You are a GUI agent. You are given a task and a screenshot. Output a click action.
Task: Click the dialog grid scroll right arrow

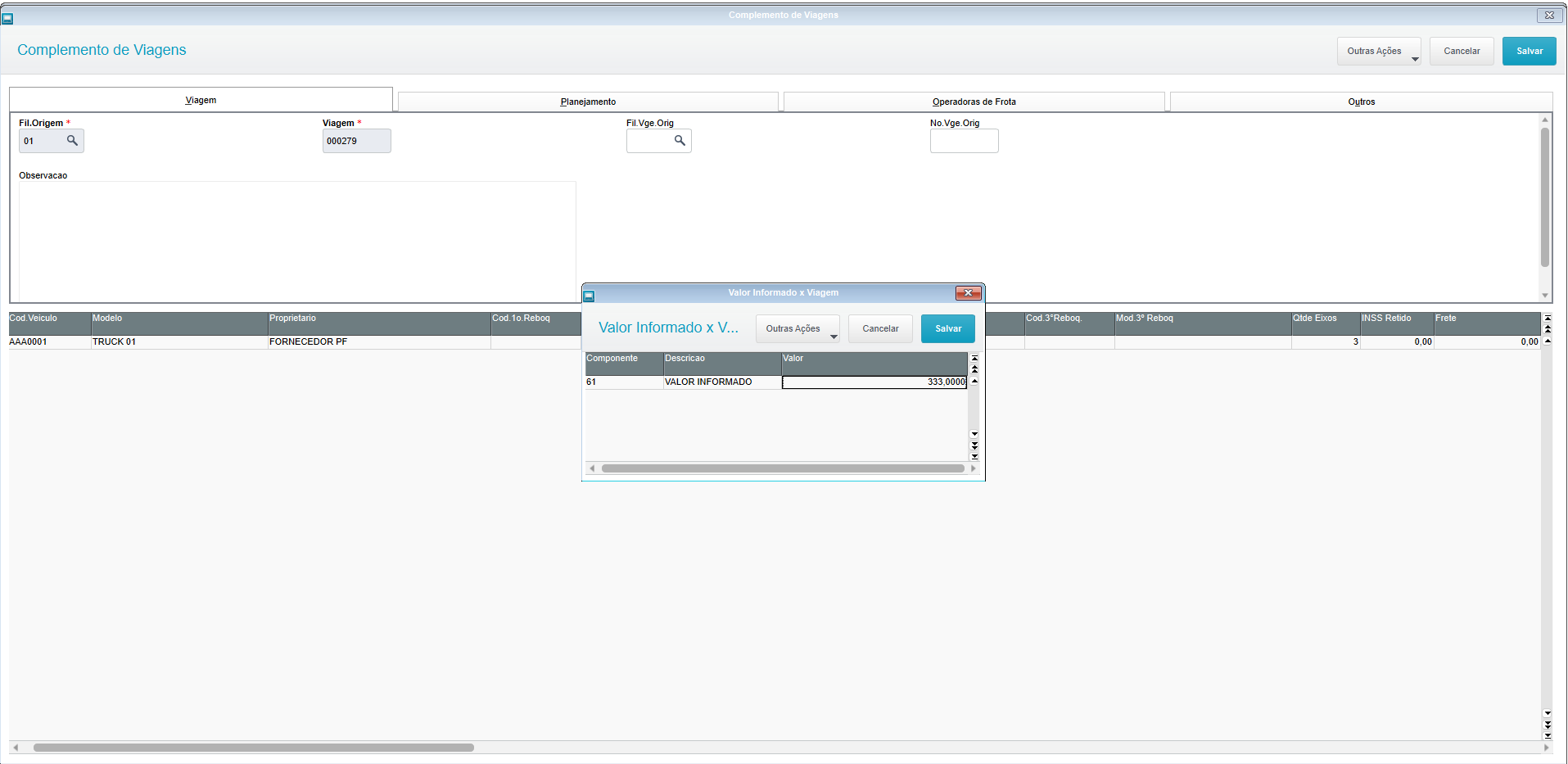(x=974, y=468)
